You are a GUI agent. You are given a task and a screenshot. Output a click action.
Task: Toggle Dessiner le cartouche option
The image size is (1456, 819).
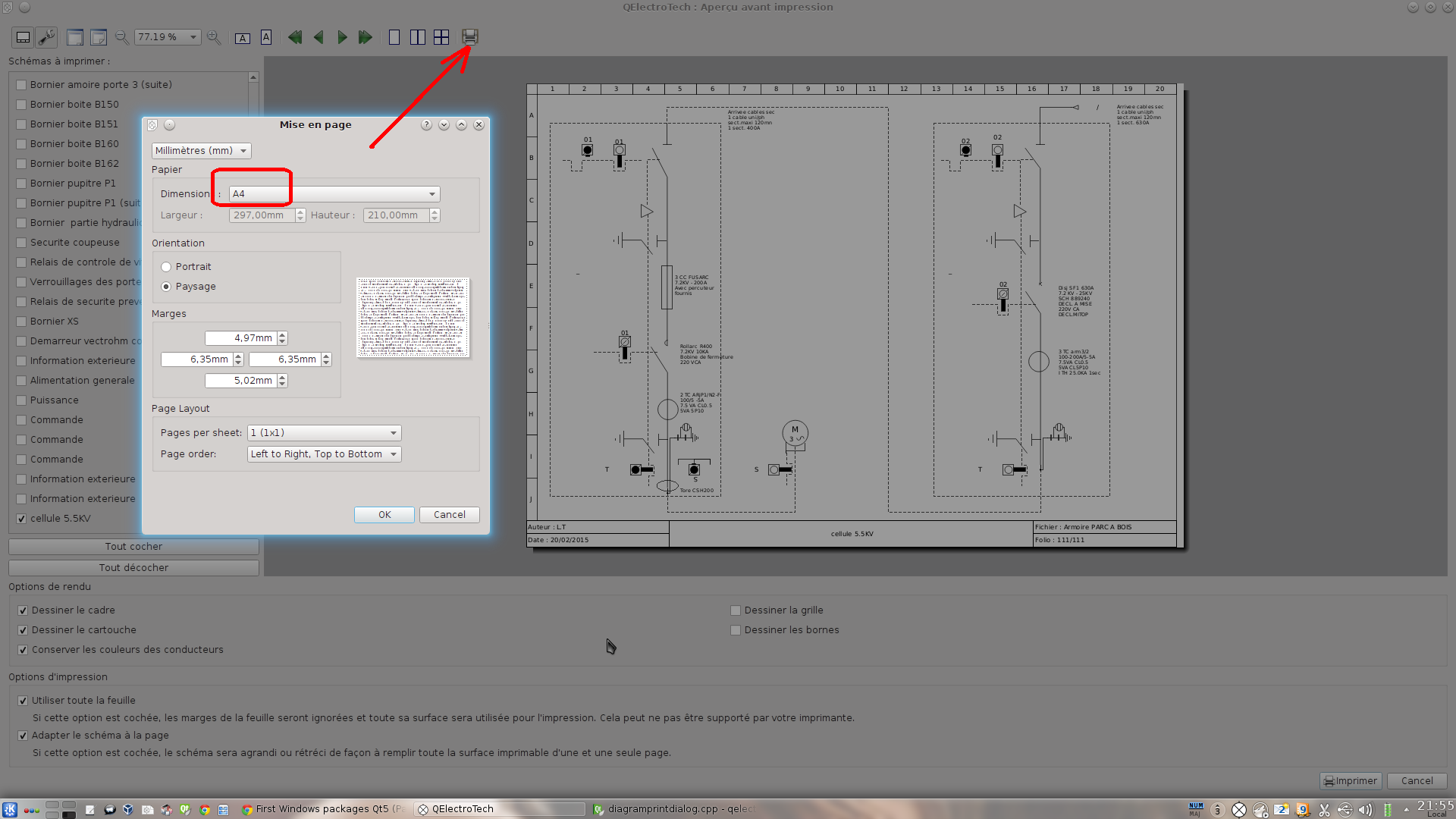coord(23,630)
